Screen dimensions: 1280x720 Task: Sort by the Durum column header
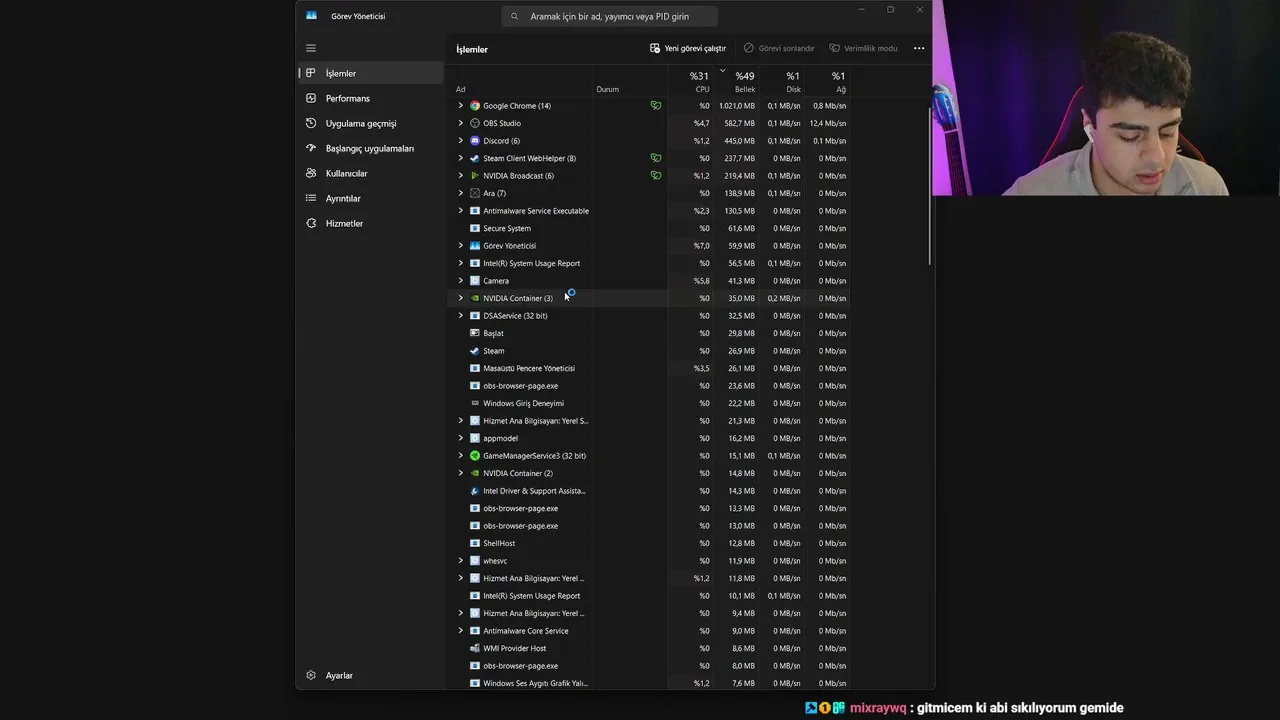pyautogui.click(x=630, y=82)
